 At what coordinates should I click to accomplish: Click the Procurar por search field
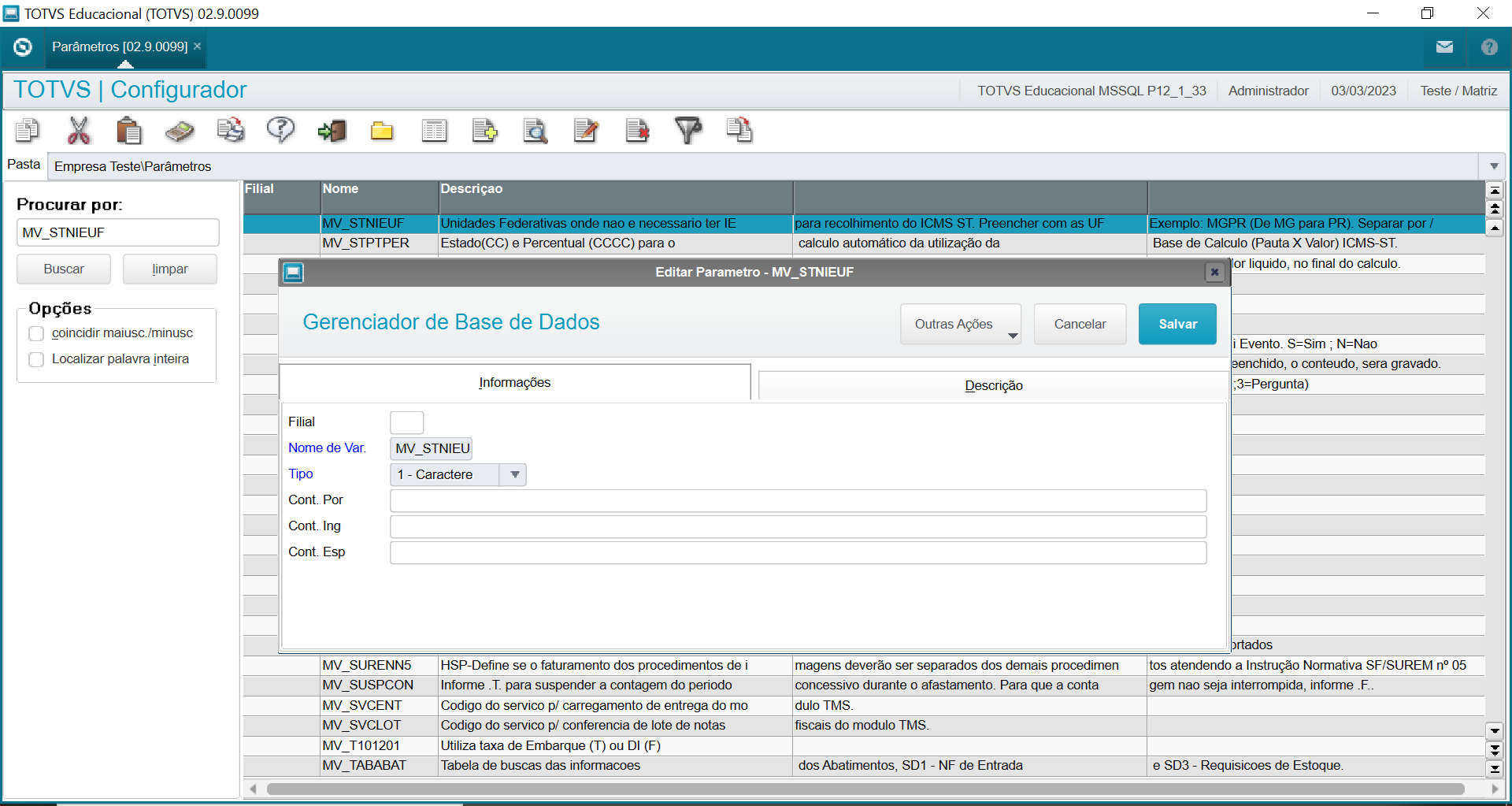[x=117, y=232]
